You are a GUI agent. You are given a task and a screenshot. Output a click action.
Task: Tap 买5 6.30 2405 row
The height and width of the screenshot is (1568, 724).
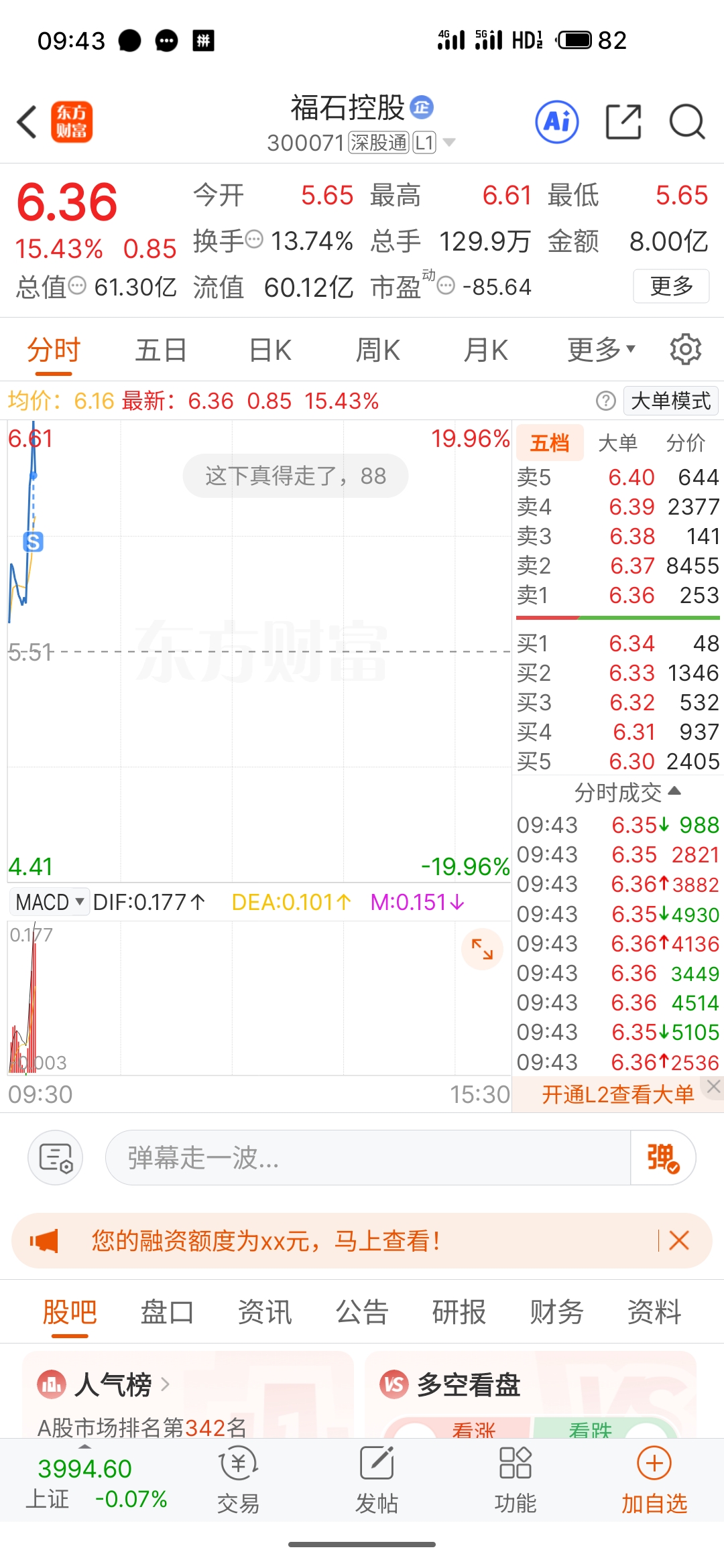pyautogui.click(x=617, y=761)
